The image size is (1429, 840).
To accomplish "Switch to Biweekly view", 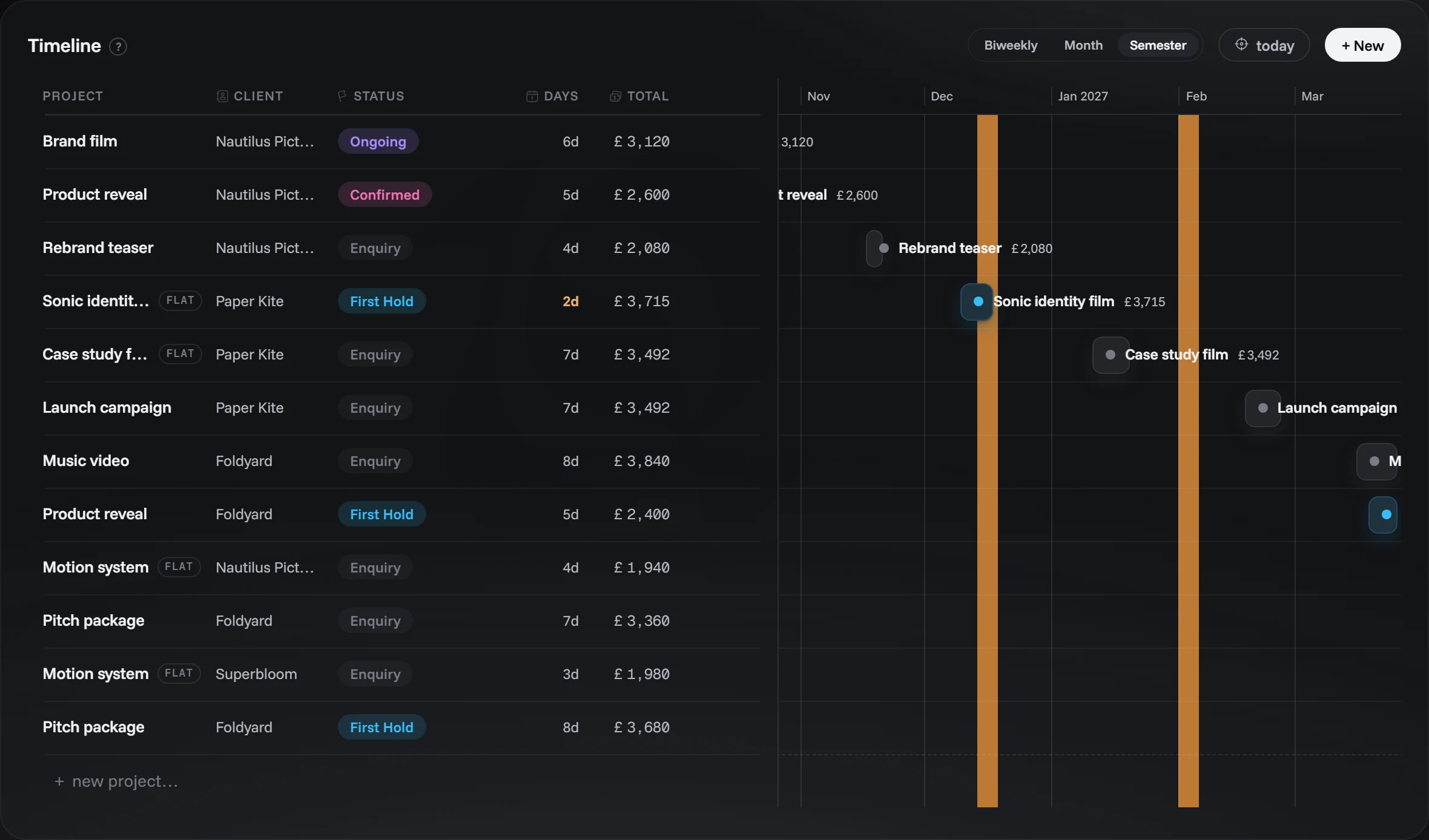I will pyautogui.click(x=1011, y=45).
